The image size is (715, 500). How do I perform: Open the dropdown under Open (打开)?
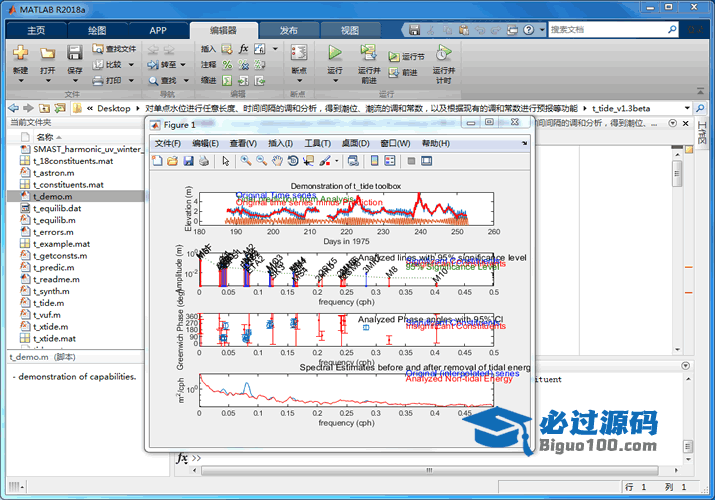(x=48, y=81)
